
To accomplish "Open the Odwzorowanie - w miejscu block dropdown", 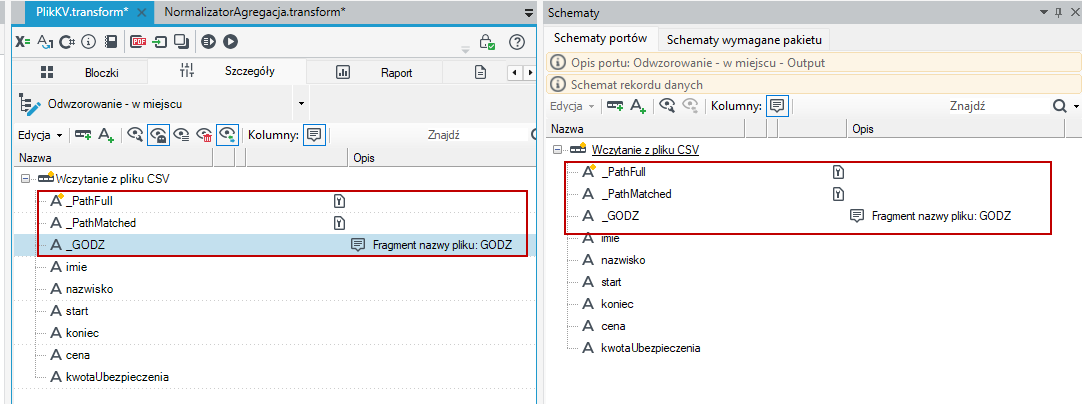I will pyautogui.click(x=302, y=104).
